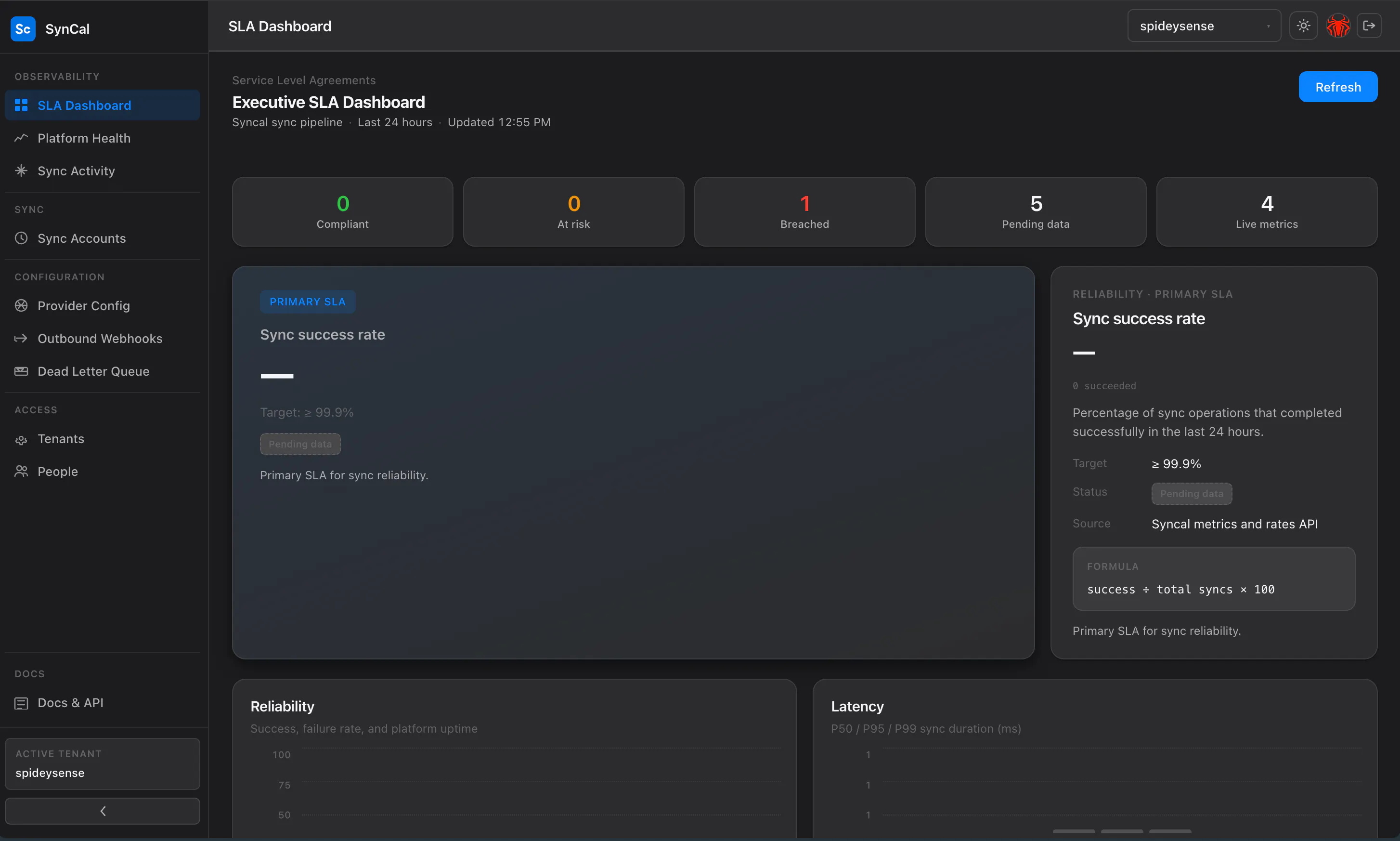Viewport: 1400px width, 841px height.
Task: Open the Dead Letter Queue
Action: click(x=103, y=371)
